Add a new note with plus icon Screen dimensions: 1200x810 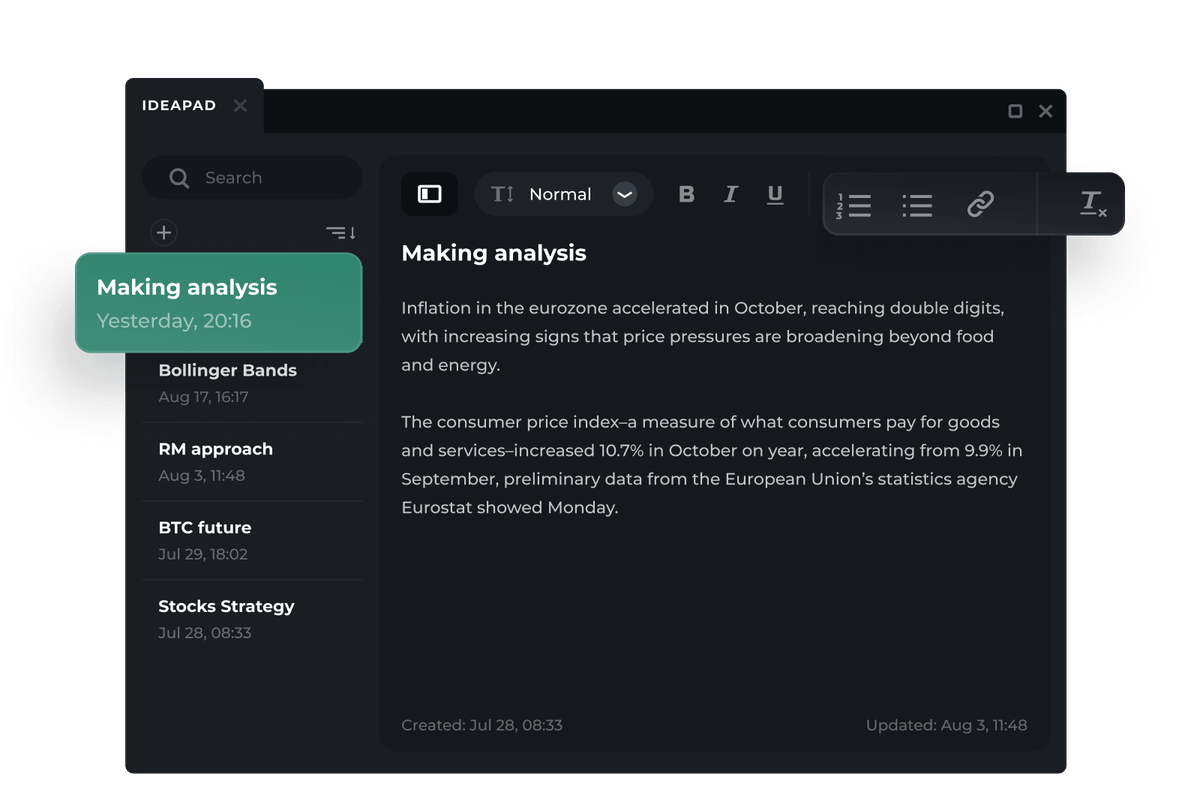tap(164, 233)
